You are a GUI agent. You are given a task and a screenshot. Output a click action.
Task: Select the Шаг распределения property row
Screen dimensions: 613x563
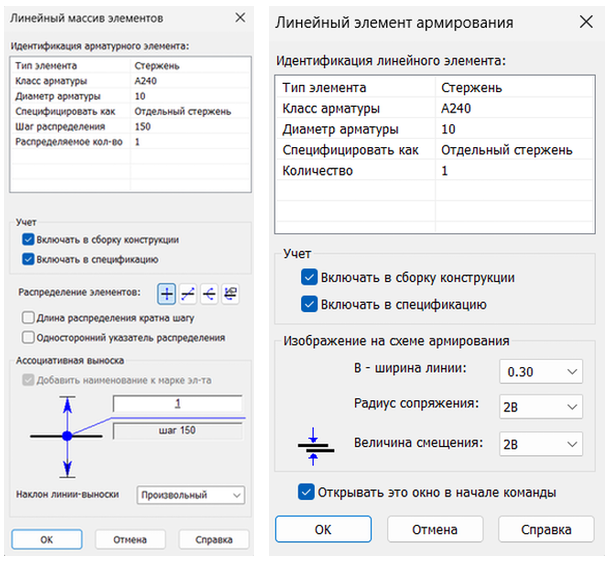pos(72,127)
